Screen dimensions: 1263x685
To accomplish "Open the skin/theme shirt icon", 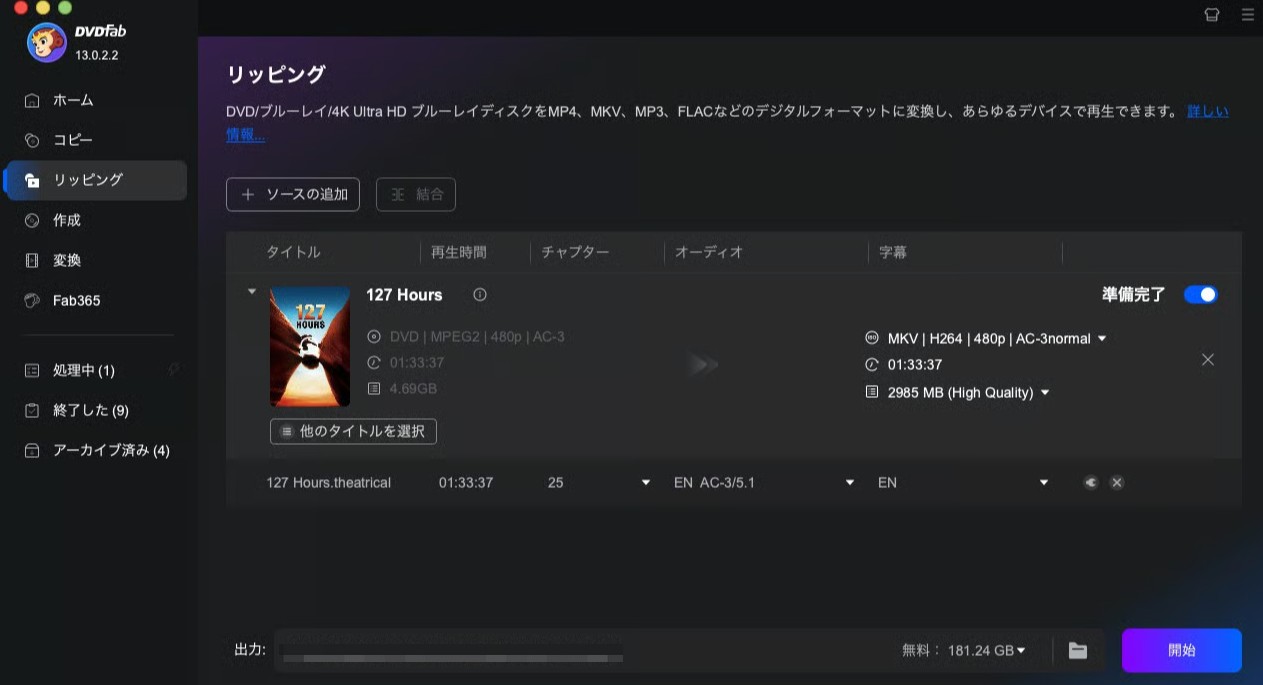I will point(1212,15).
